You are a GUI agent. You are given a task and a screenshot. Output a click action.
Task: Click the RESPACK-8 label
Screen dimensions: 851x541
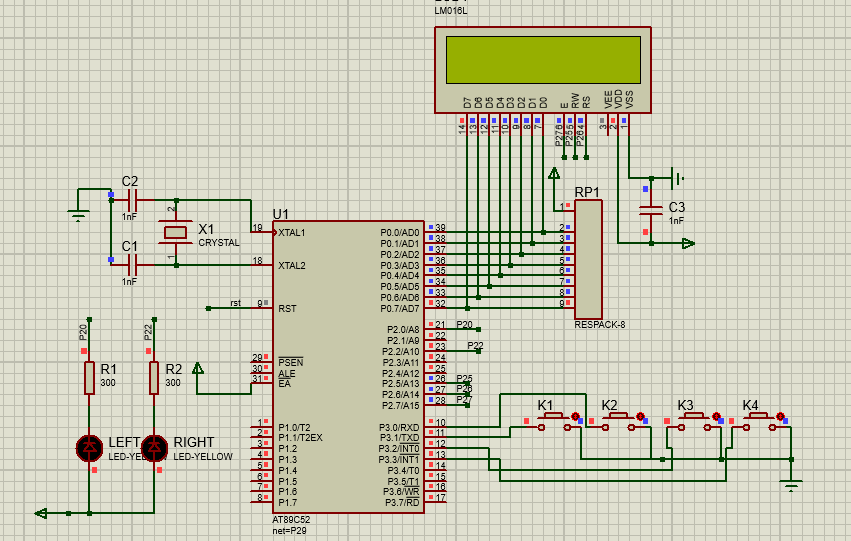tap(600, 324)
